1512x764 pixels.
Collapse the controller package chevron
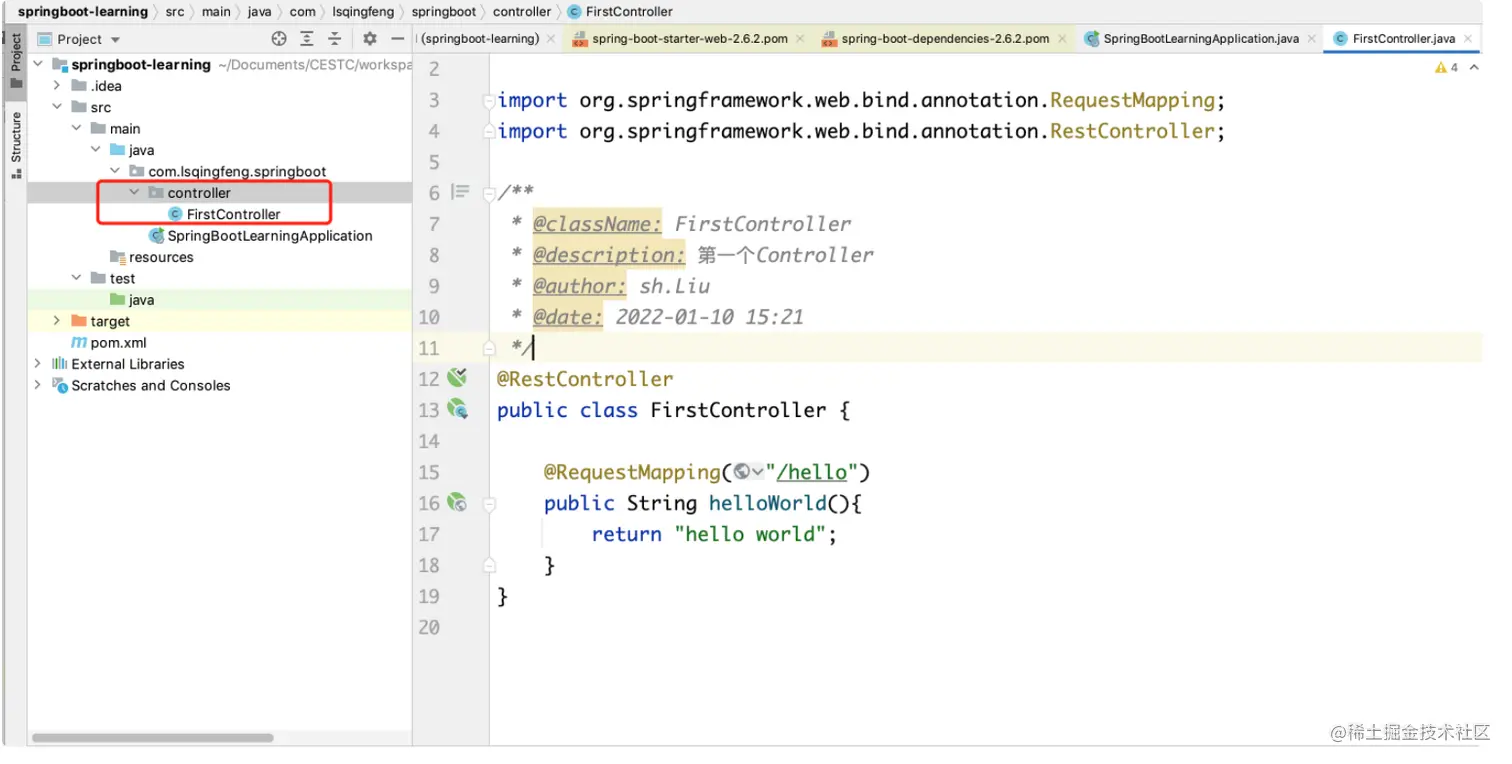click(134, 193)
